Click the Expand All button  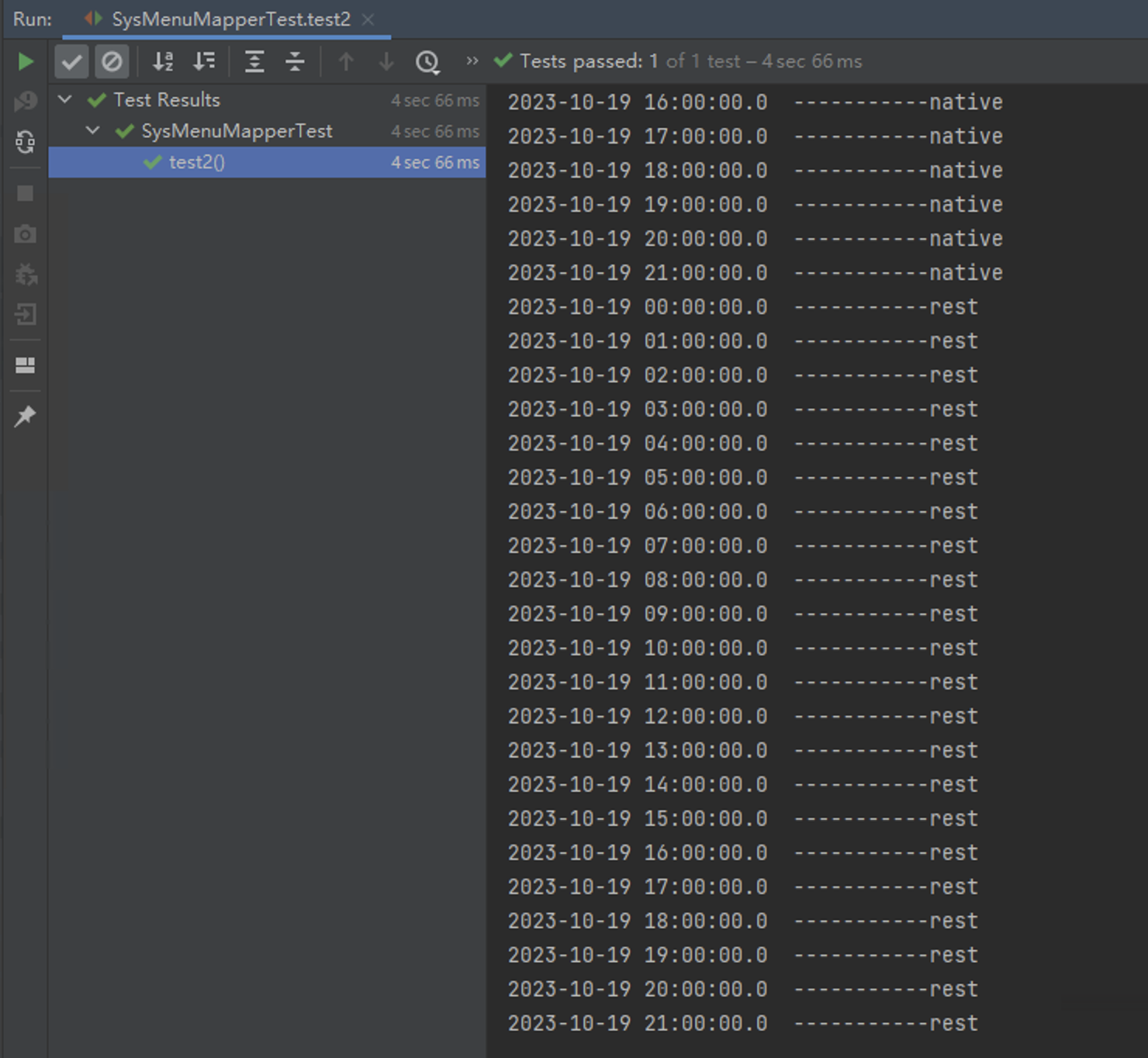pos(254,61)
